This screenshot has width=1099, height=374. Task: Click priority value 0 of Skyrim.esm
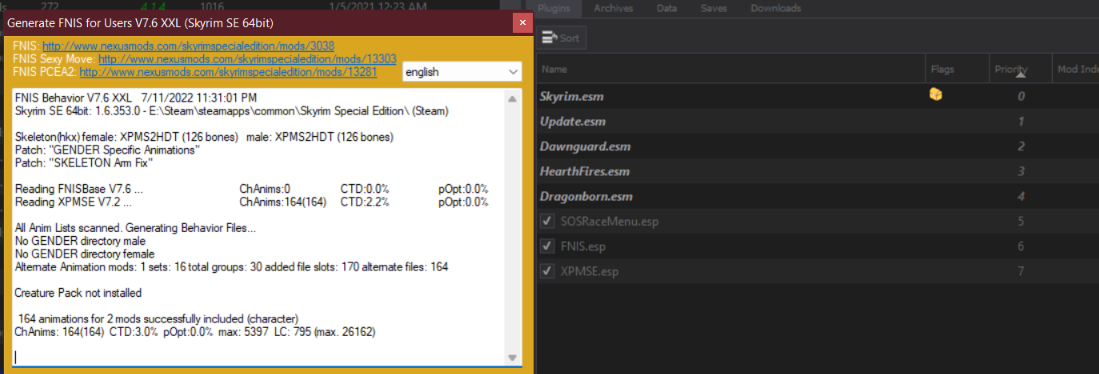(x=1021, y=96)
